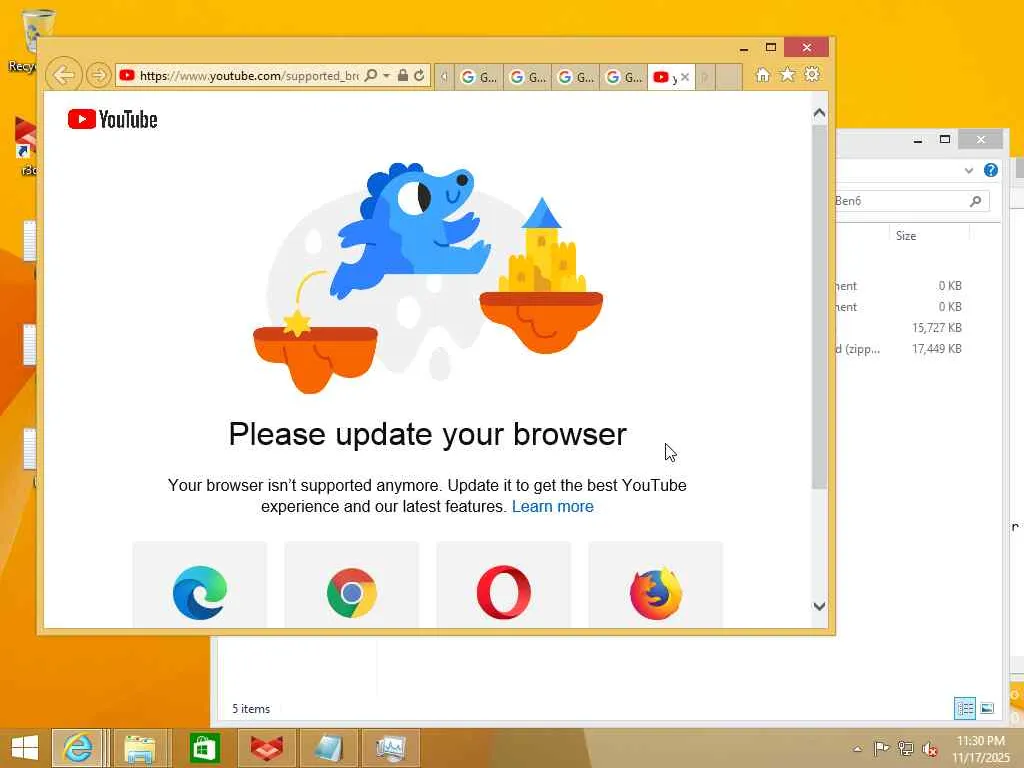
Task: Switch File Explorer to details view icon
Action: [x=965, y=709]
